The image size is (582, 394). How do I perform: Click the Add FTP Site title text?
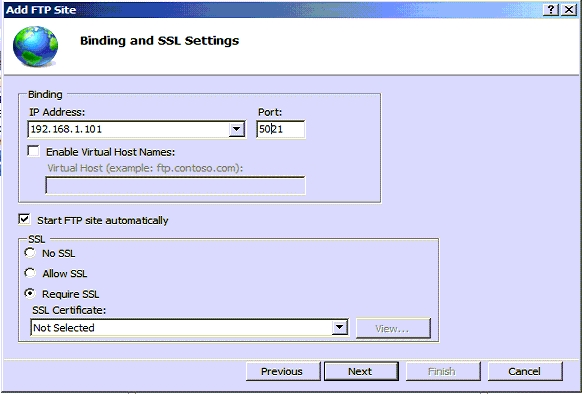point(41,10)
